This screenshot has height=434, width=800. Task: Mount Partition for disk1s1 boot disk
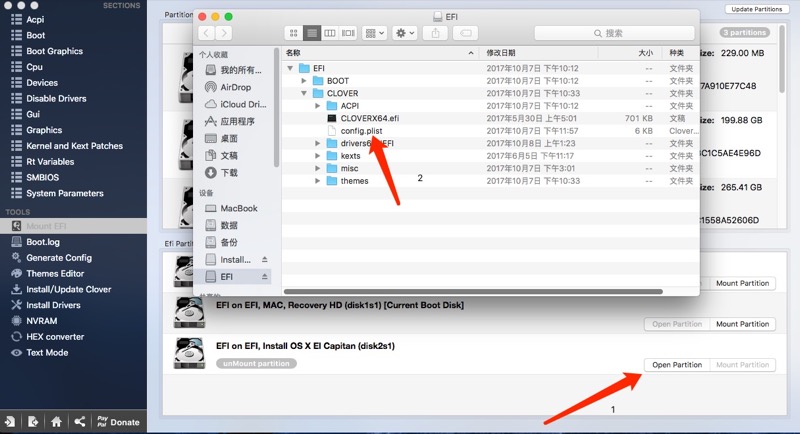tap(742, 324)
